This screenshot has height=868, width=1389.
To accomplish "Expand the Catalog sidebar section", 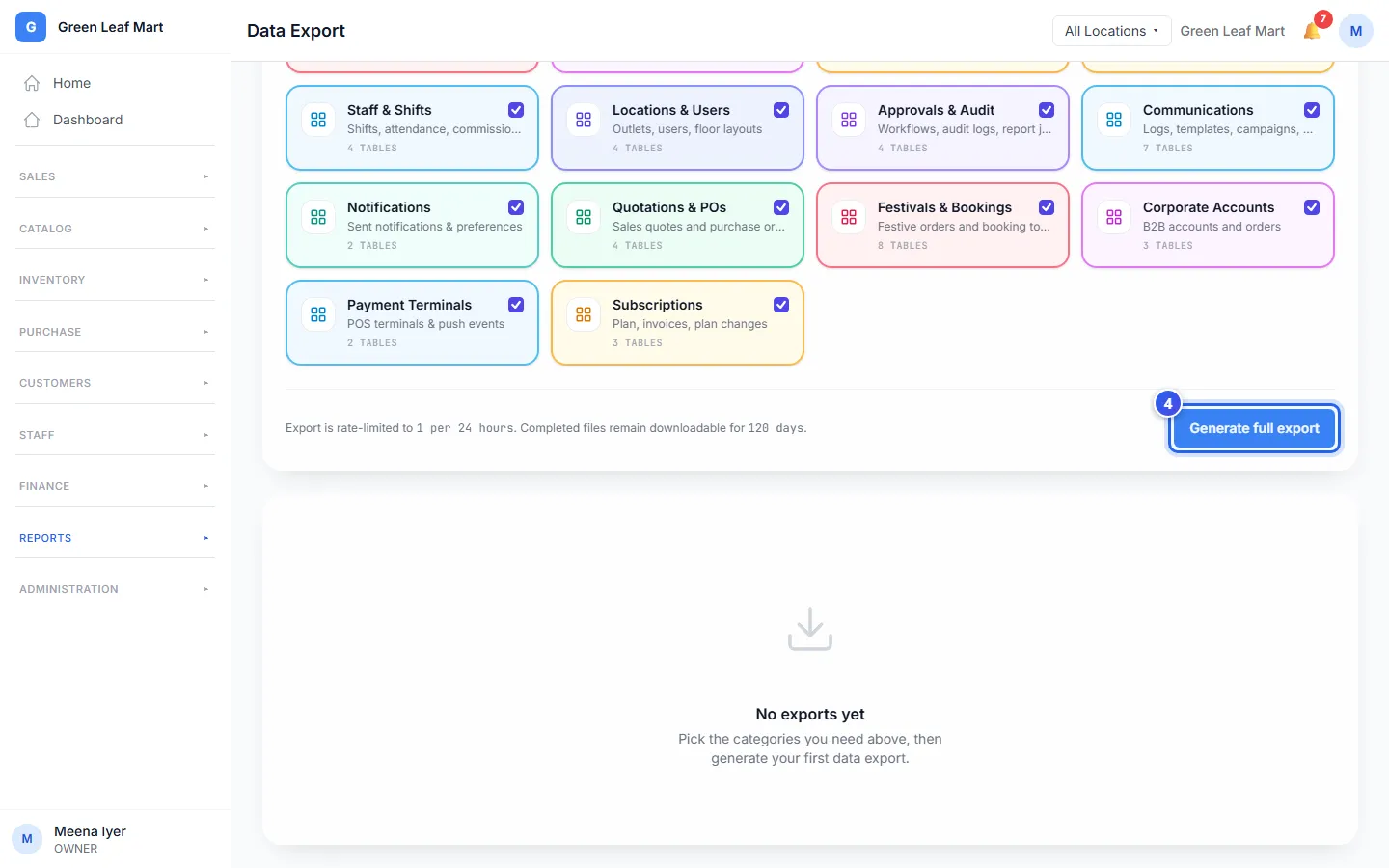I will click(116, 229).
